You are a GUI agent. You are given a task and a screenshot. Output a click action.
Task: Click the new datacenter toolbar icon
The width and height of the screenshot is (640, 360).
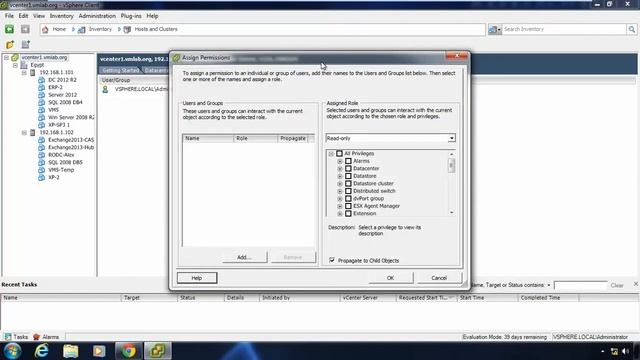26,44
